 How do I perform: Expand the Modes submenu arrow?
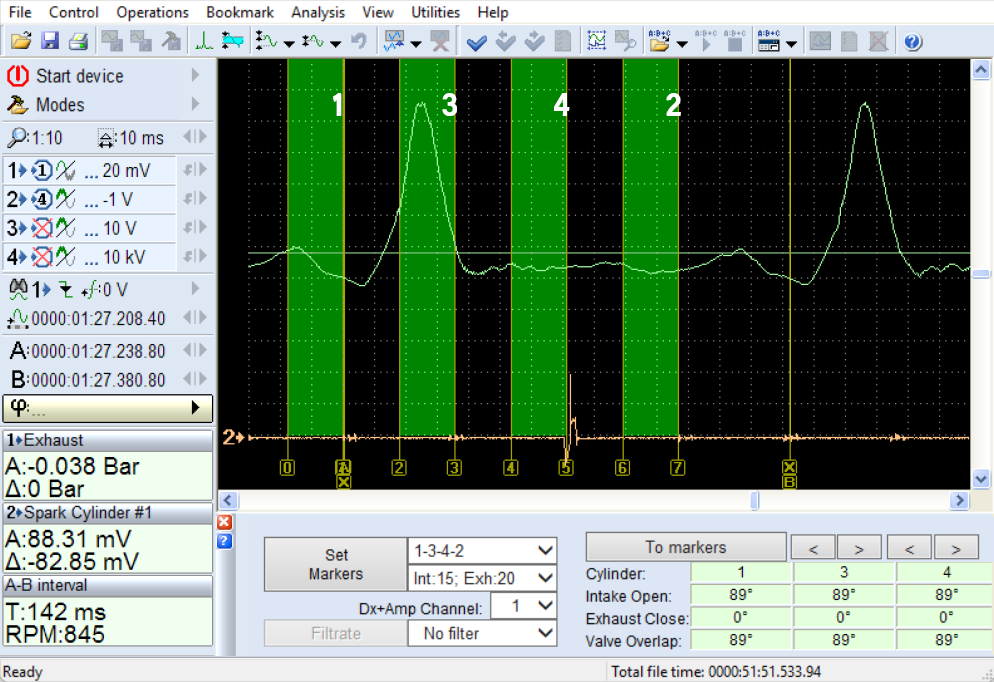pyautogui.click(x=195, y=104)
